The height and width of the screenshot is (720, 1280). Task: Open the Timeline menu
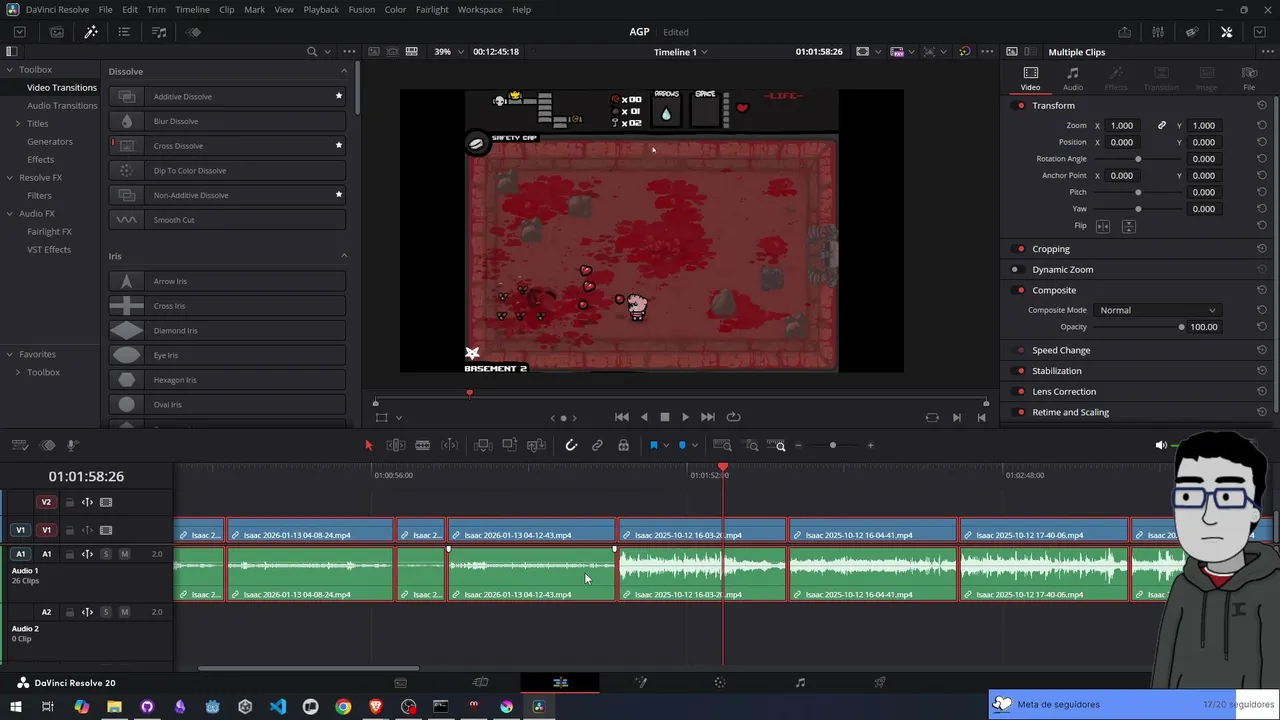point(192,9)
